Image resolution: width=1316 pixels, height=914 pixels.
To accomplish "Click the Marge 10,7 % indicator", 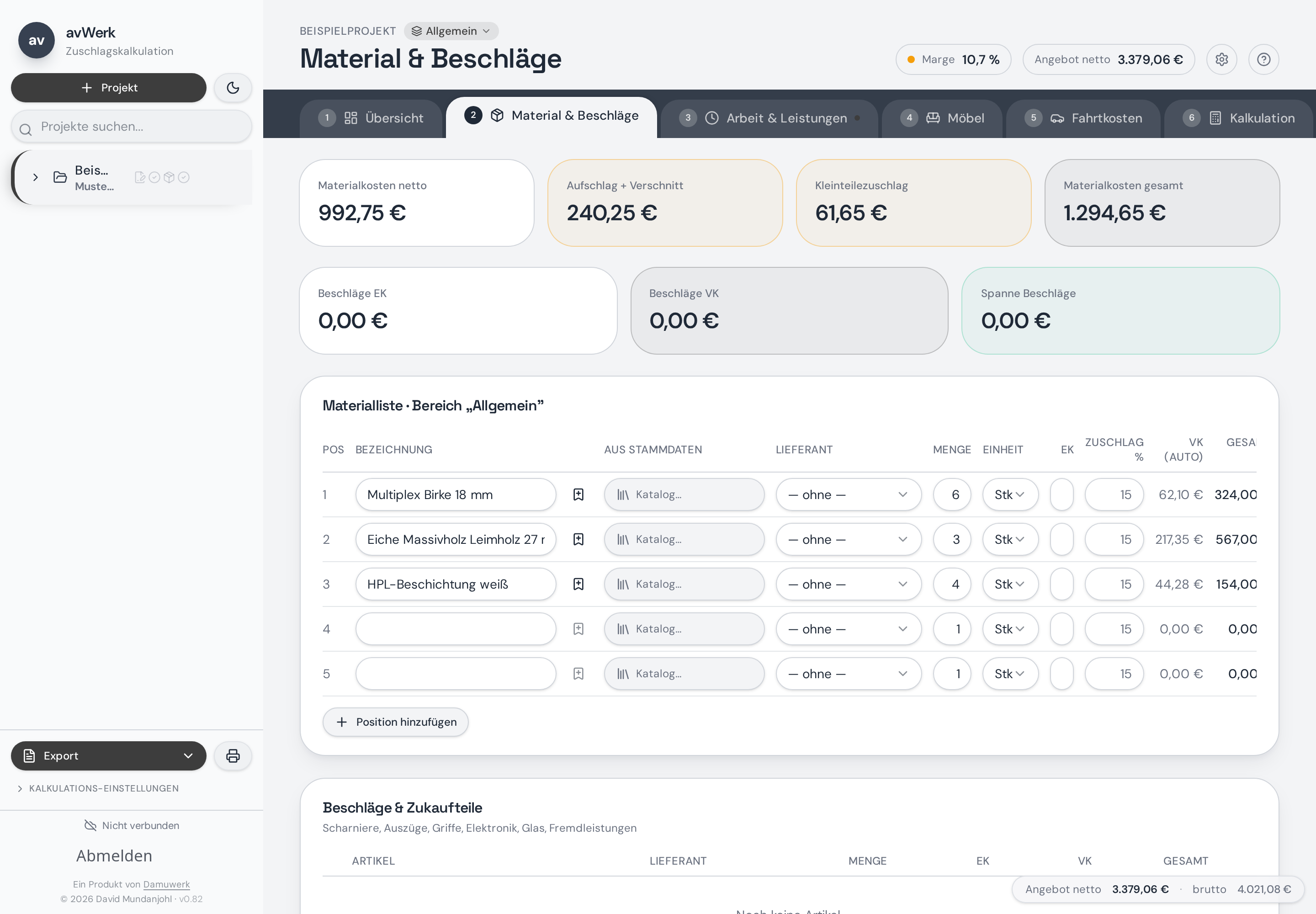I will [953, 59].
